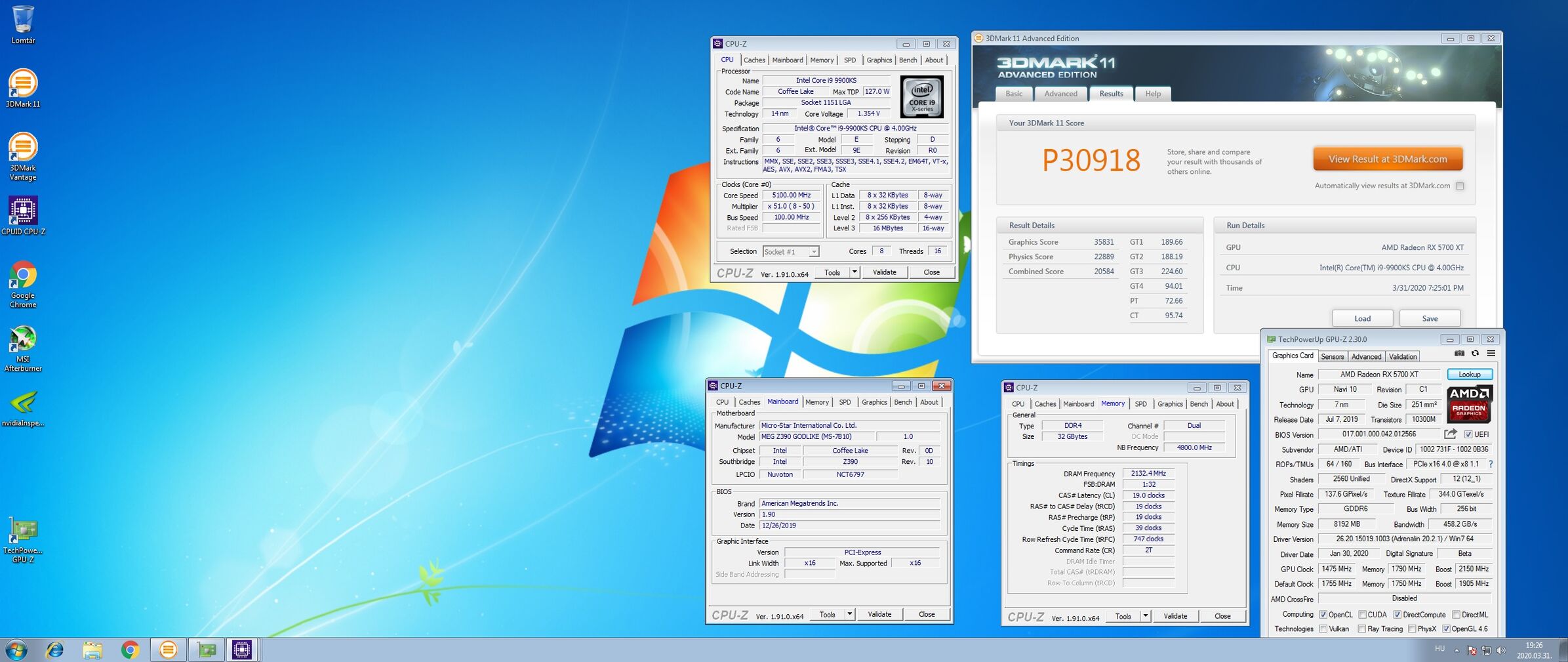Click the Lookup button in GPU-Z
The height and width of the screenshot is (662, 1568).
tap(1469, 375)
